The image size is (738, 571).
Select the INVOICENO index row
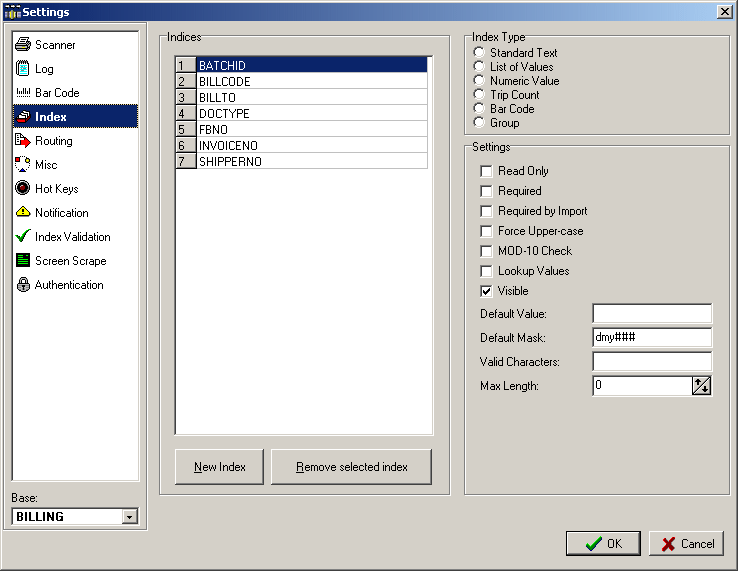tap(312, 145)
